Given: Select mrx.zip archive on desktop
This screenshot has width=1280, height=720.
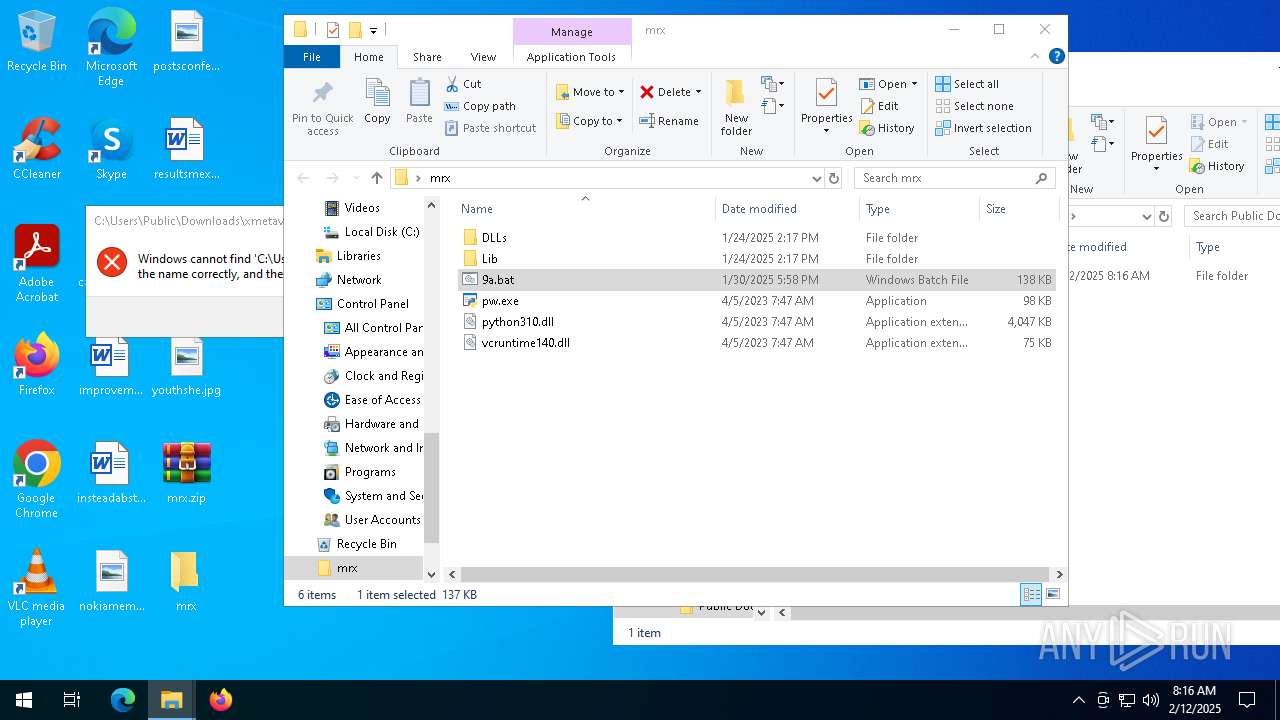Looking at the screenshot, I should click(186, 473).
